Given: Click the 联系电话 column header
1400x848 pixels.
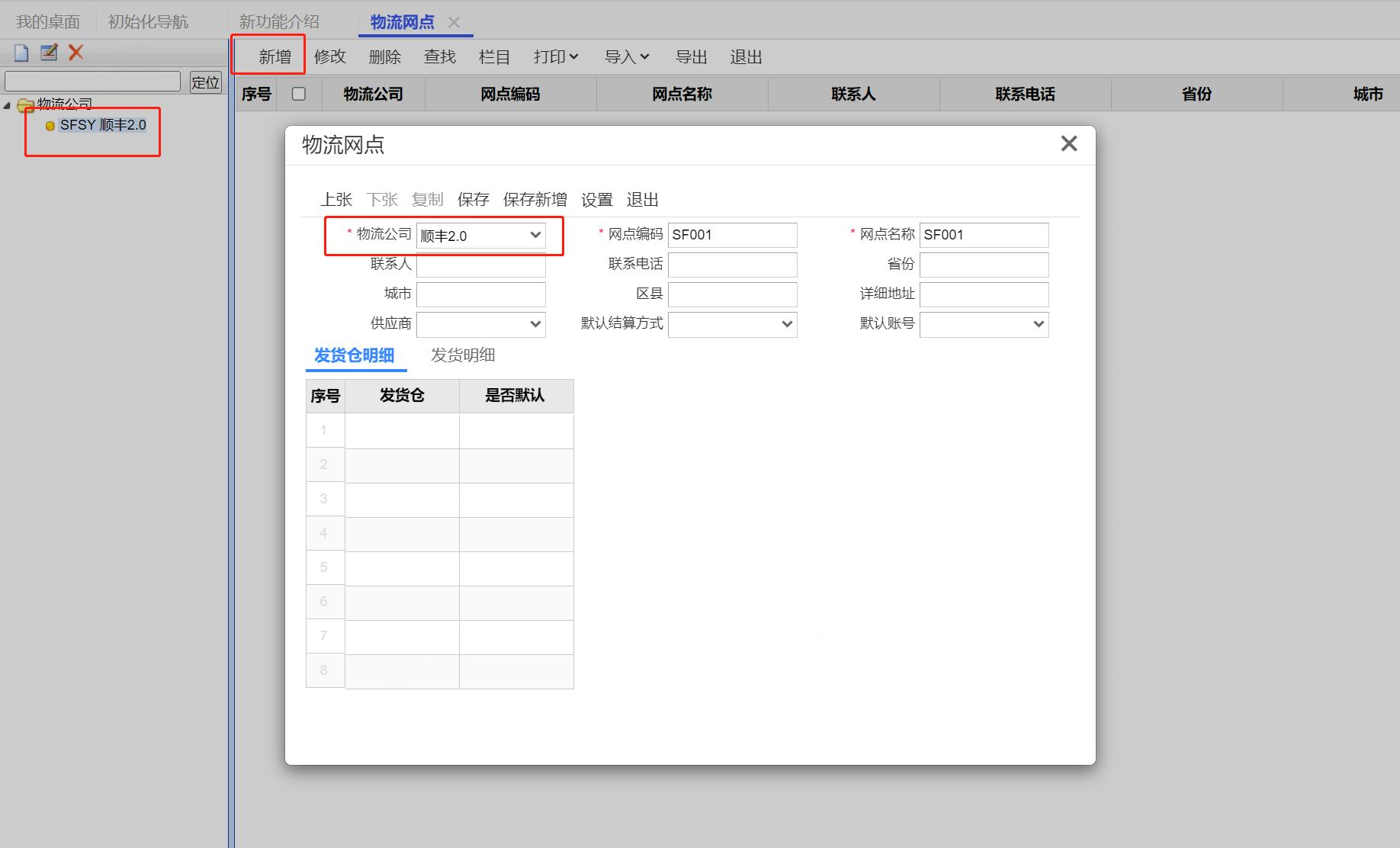Looking at the screenshot, I should coord(1026,94).
